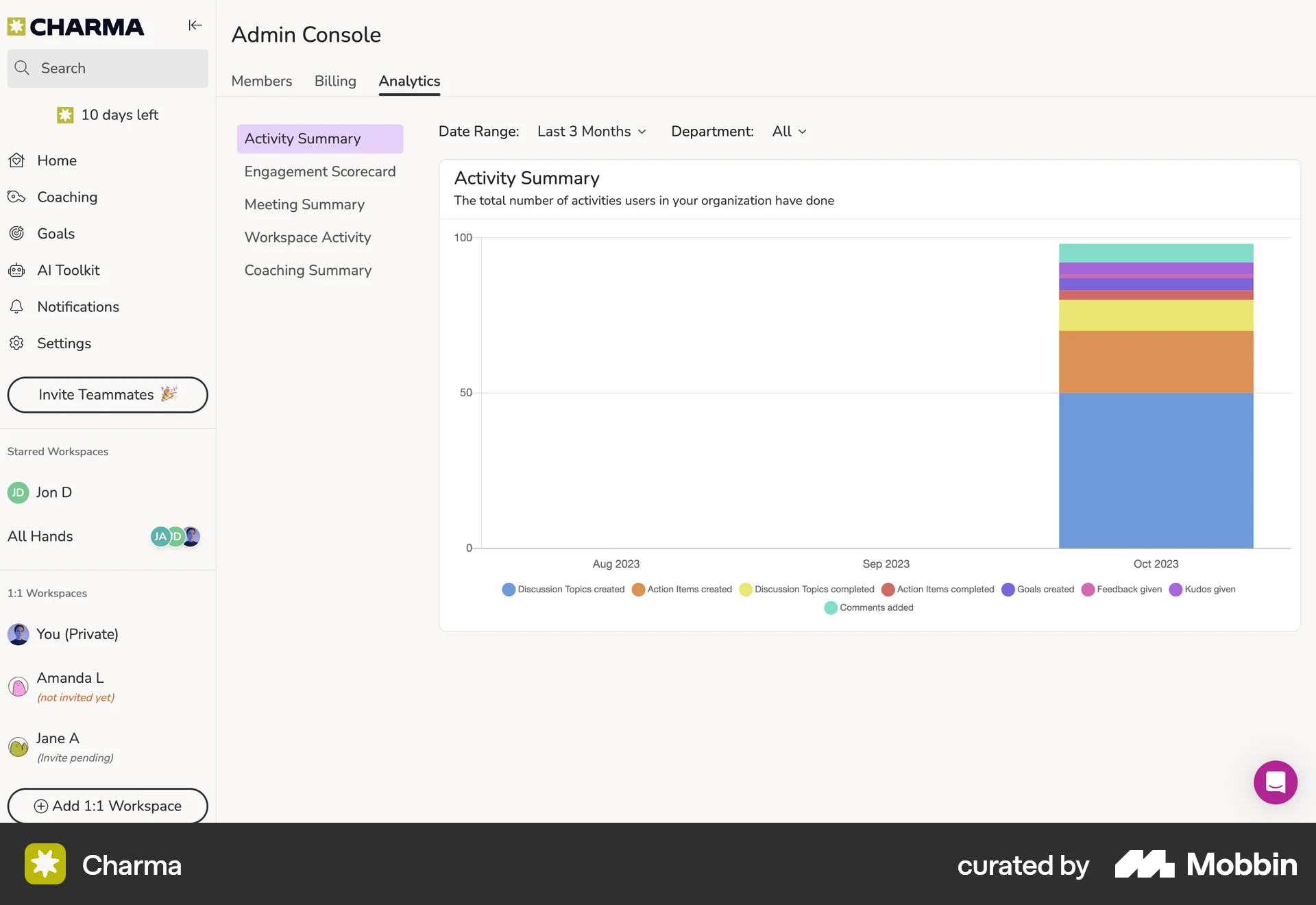Open Jon D starred workspace
The width and height of the screenshot is (1316, 905).
(x=53, y=492)
